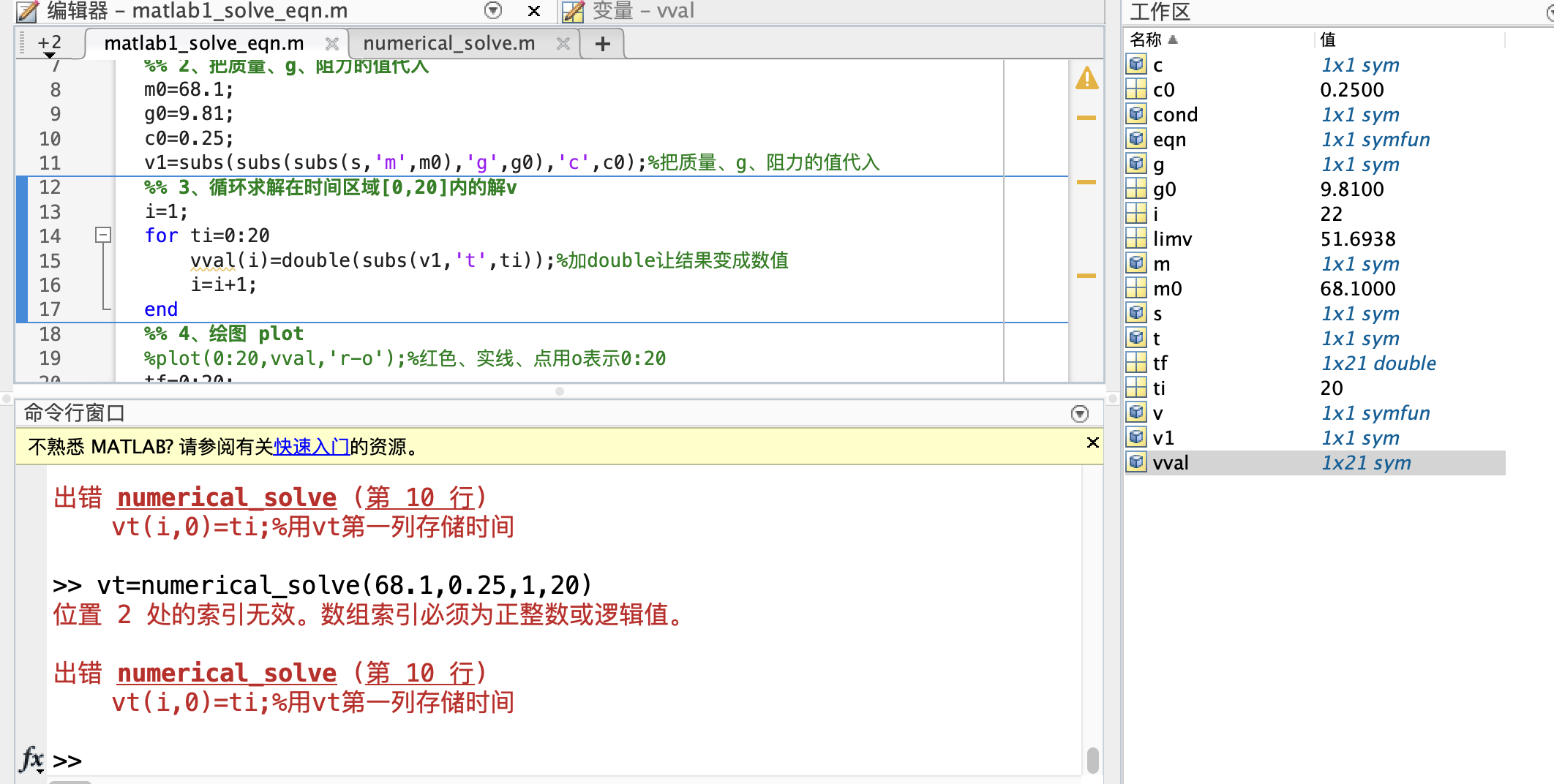Click the eqn symfun variable icon

[1136, 139]
